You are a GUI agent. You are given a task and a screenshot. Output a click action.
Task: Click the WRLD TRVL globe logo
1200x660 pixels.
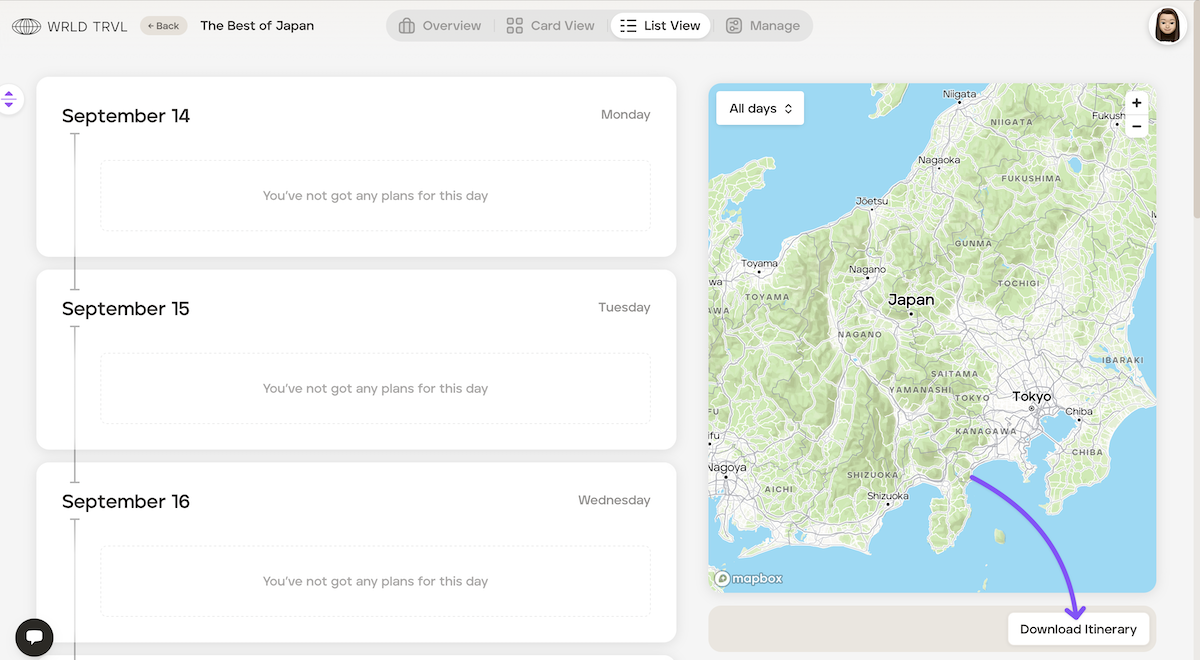click(x=26, y=26)
